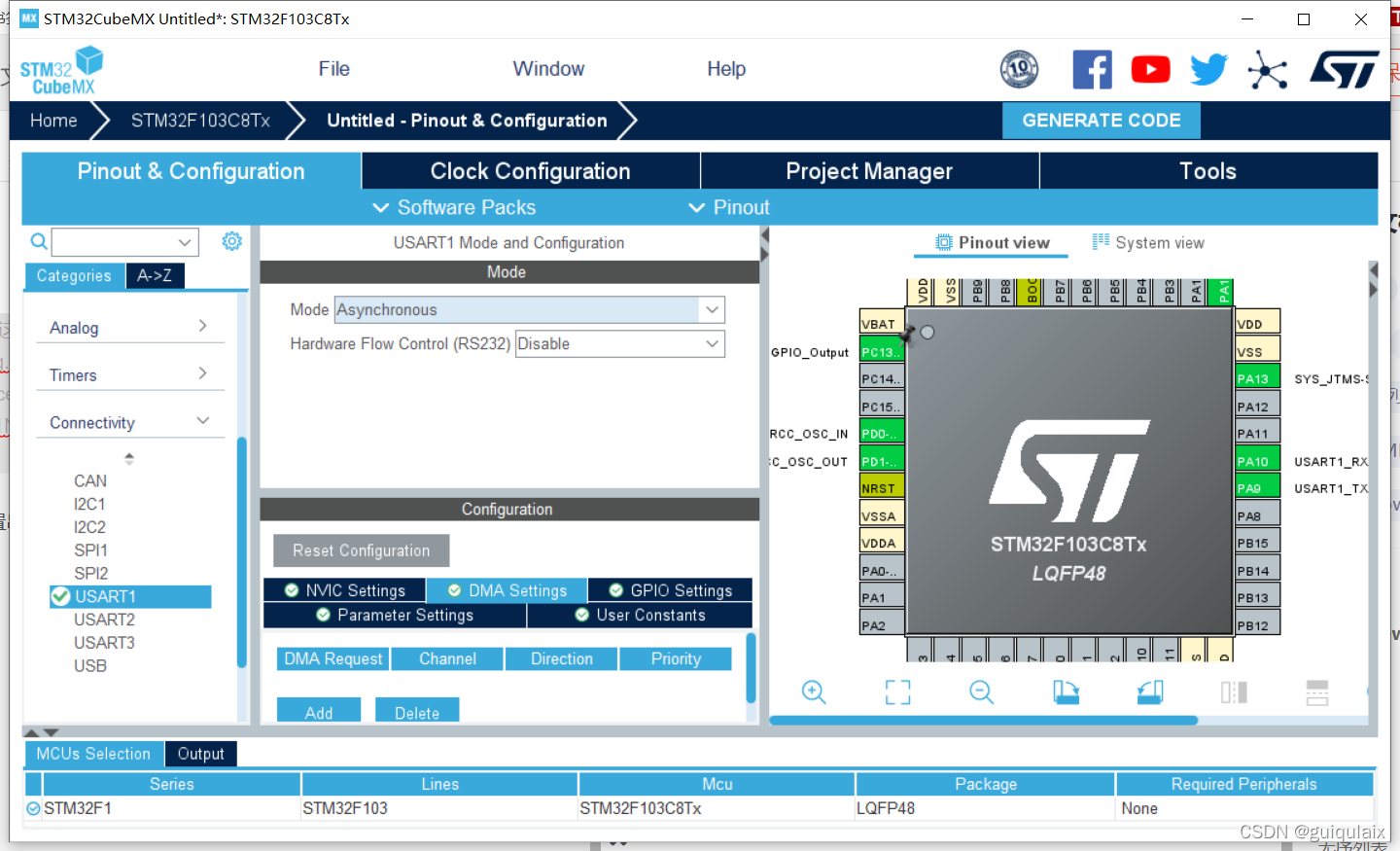
Task: Click the ST community network icon
Action: tap(1268, 70)
